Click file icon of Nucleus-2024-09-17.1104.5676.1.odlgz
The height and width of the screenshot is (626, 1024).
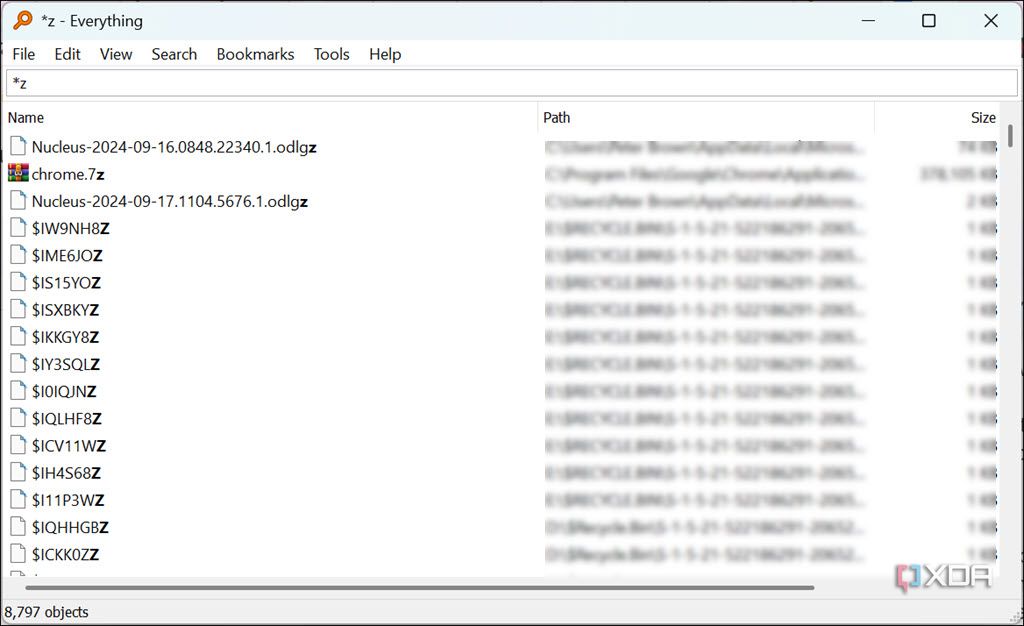18,200
